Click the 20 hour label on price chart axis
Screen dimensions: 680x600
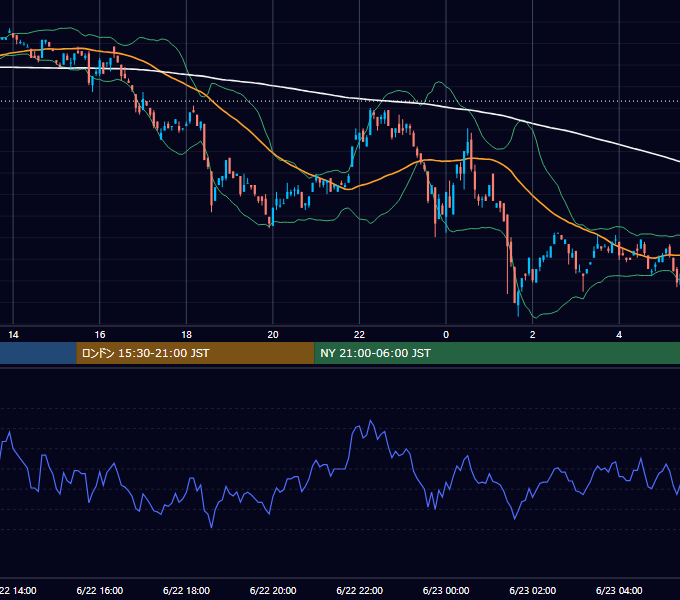coord(273,335)
